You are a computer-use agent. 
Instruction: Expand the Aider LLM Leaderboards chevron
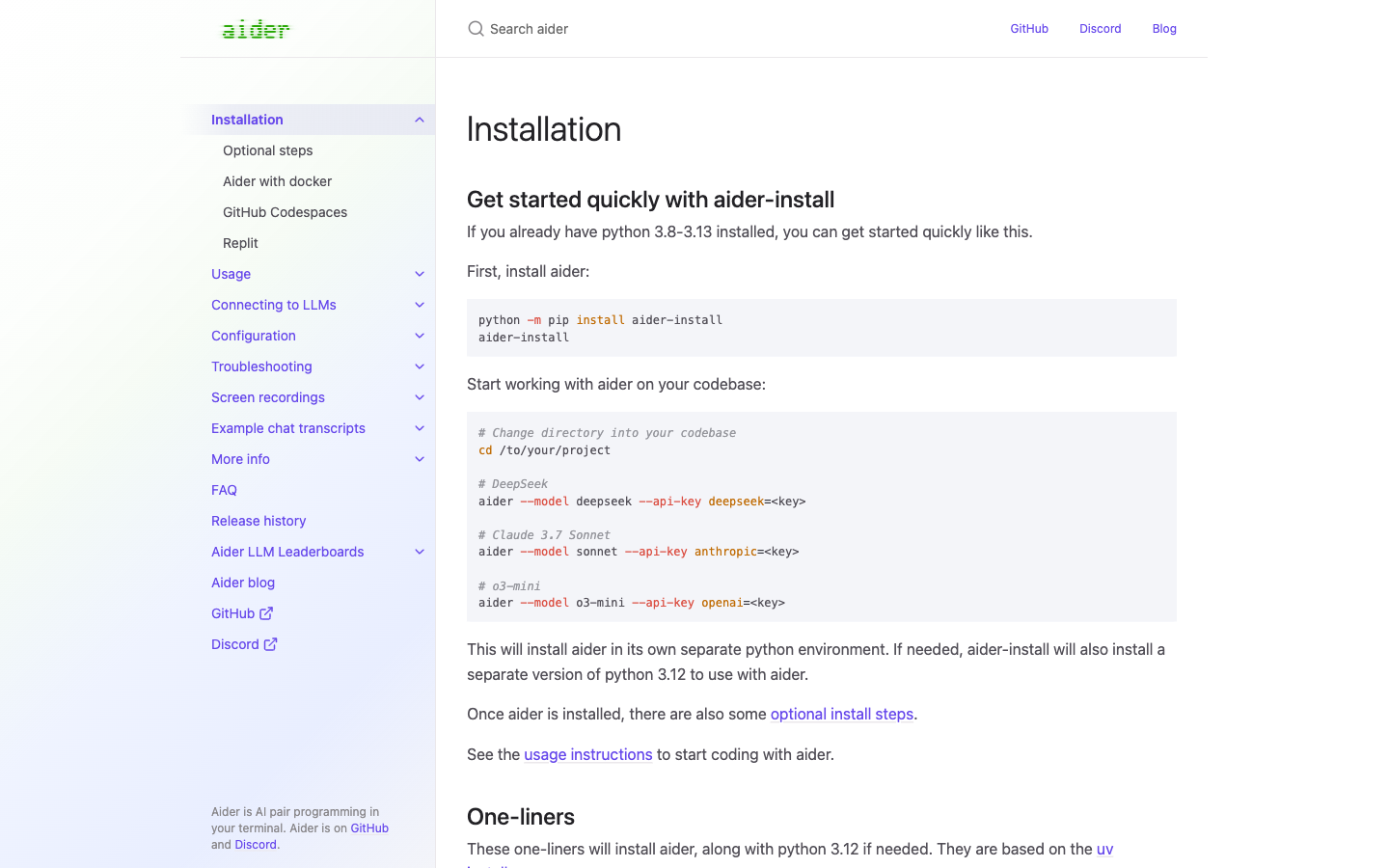click(420, 552)
